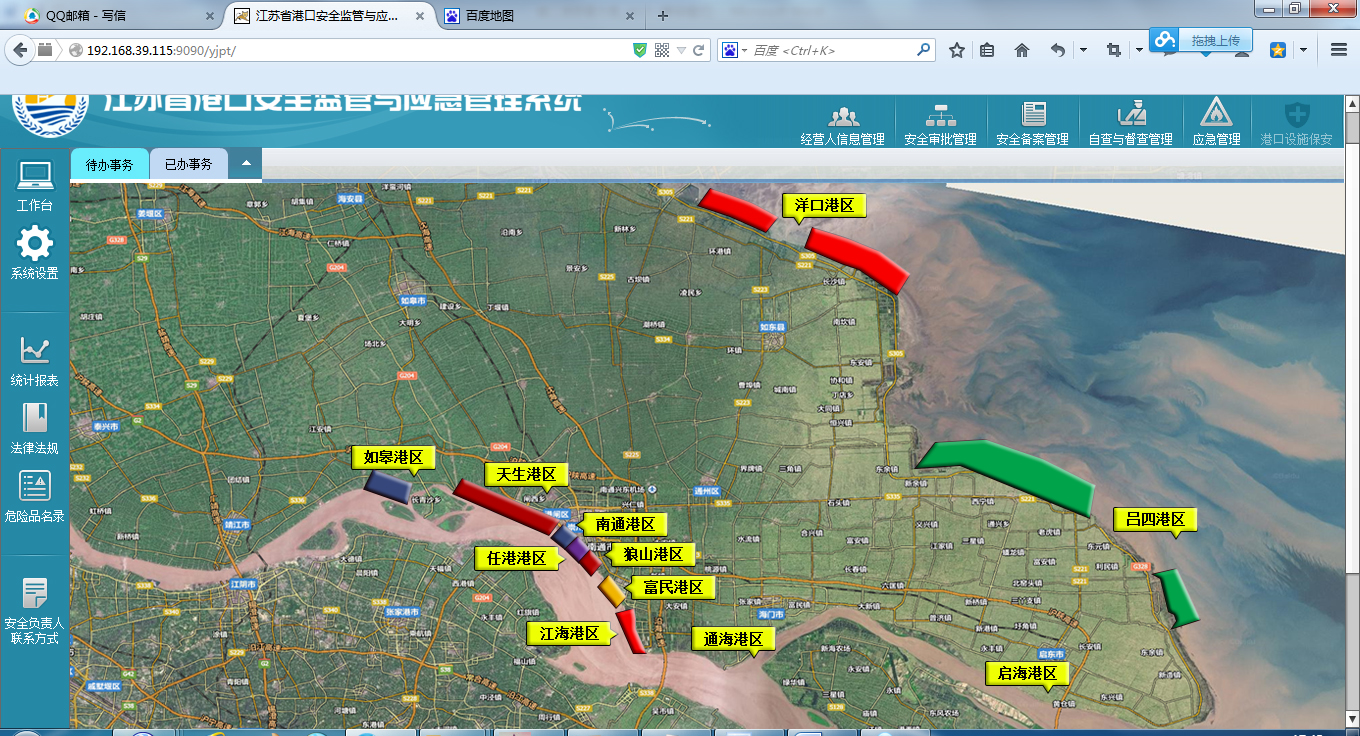Open 安全负责人联系方式 in the sidebar
This screenshot has width=1360, height=736.
[35, 610]
